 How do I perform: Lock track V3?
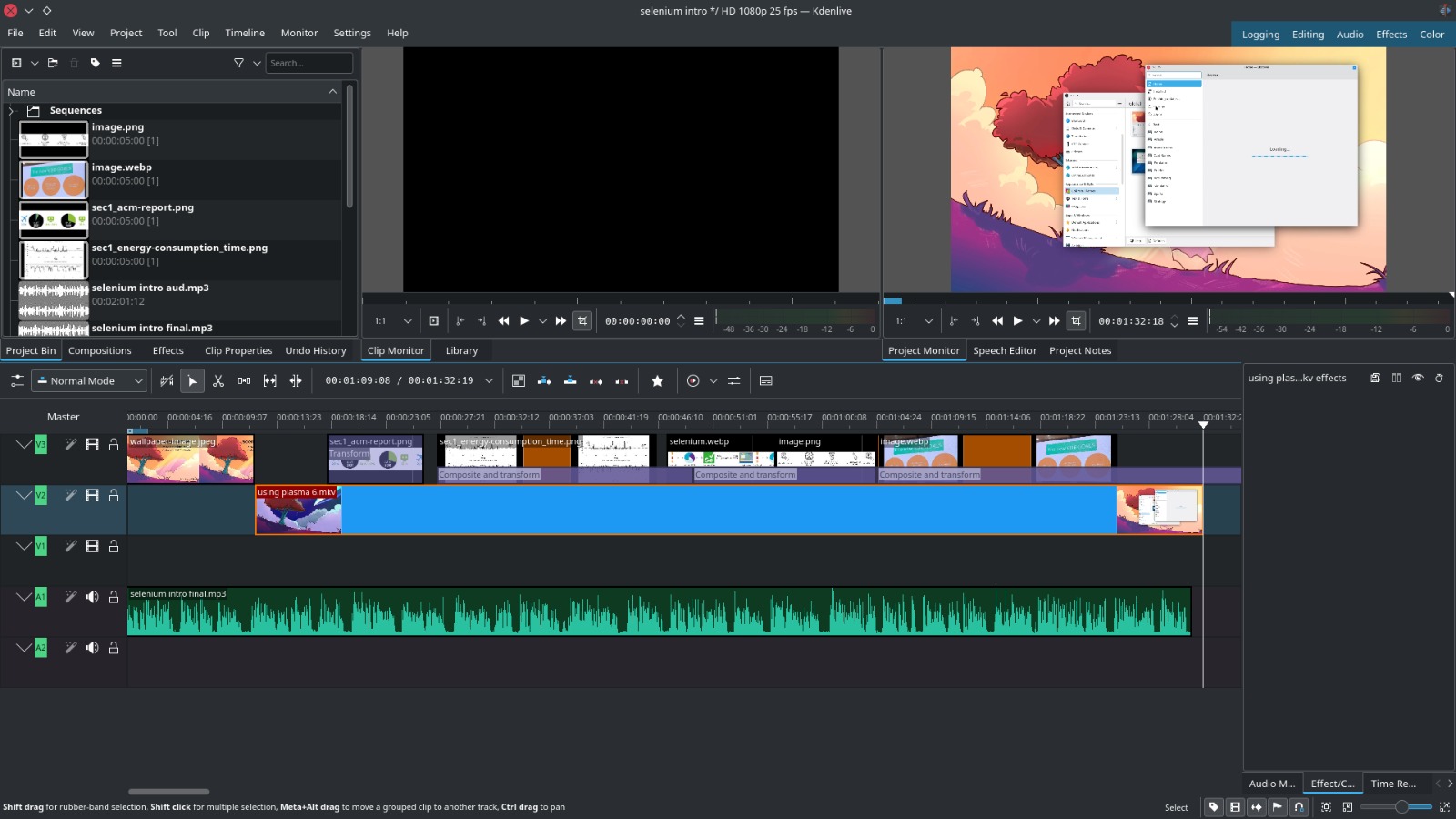click(x=114, y=444)
